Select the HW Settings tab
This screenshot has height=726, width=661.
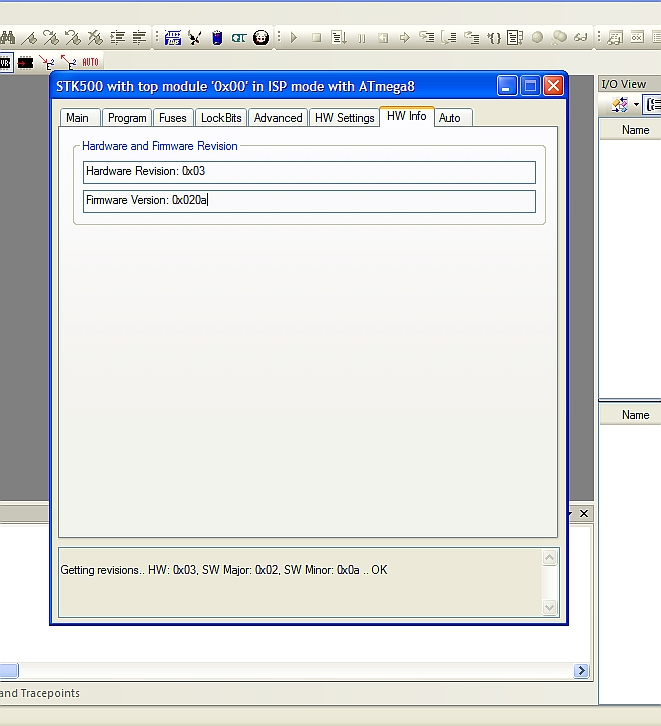[x=344, y=118]
